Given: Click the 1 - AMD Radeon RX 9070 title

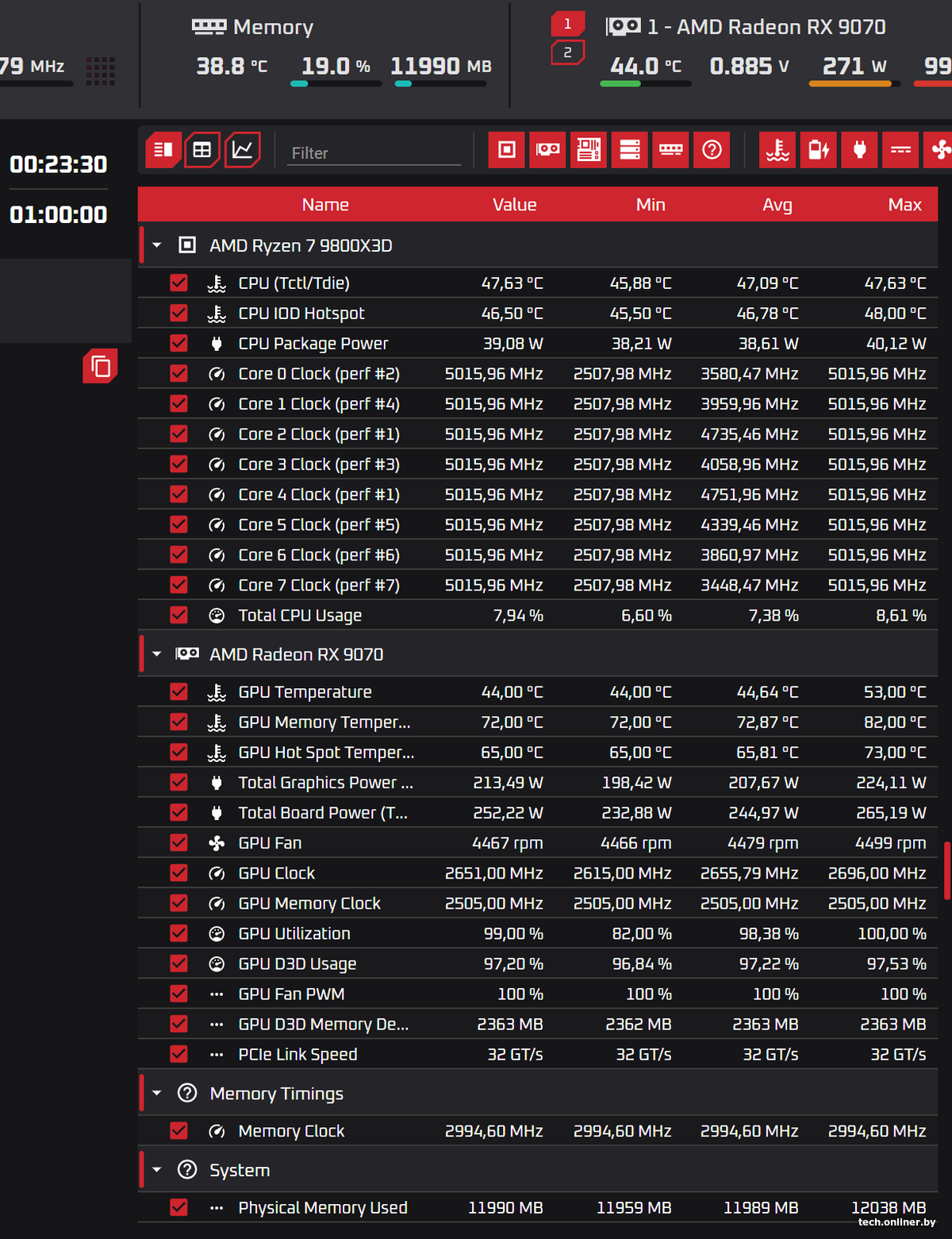Looking at the screenshot, I should tap(766, 26).
